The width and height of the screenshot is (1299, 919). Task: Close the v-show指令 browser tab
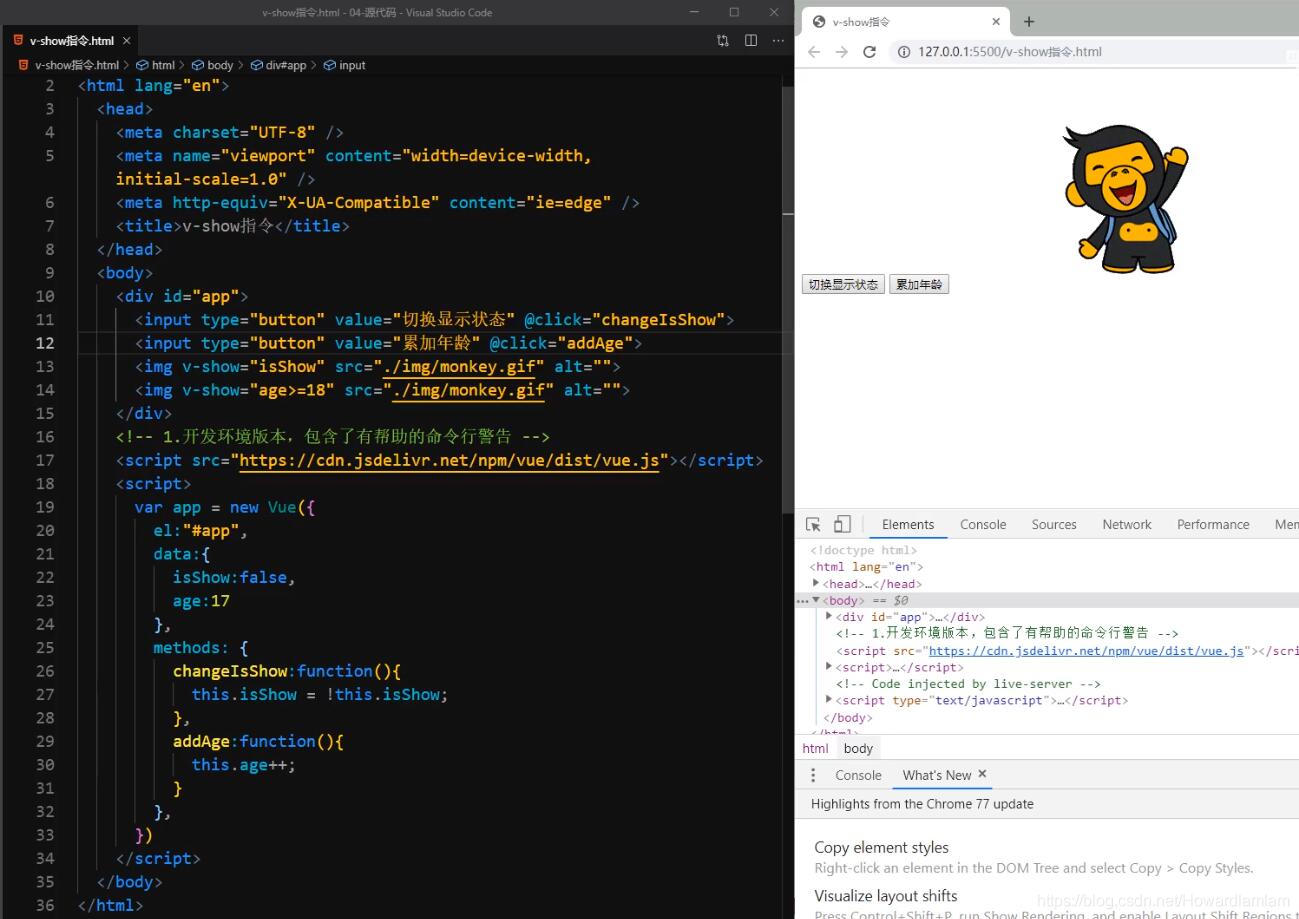pos(996,21)
